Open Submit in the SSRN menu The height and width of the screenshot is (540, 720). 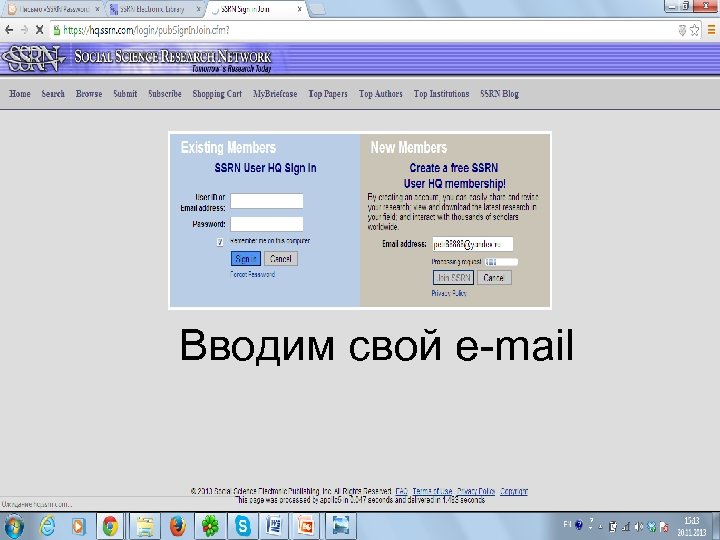click(125, 94)
